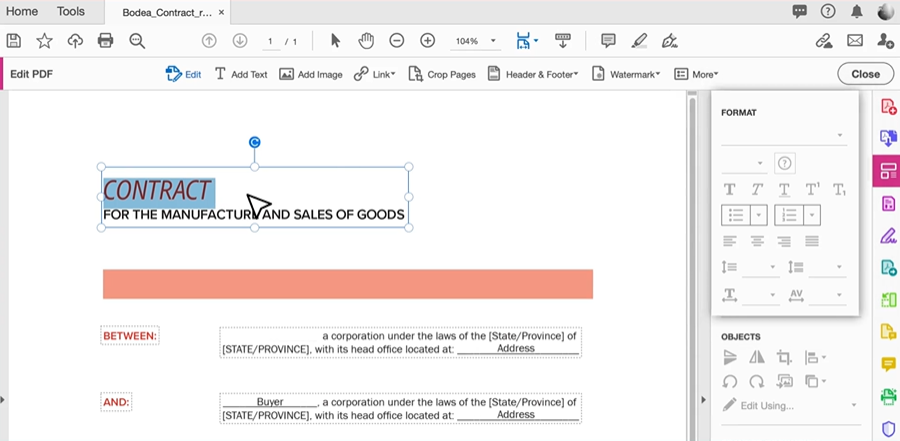The width and height of the screenshot is (900, 441).
Task: Click the Crop object icon
Action: click(x=784, y=357)
